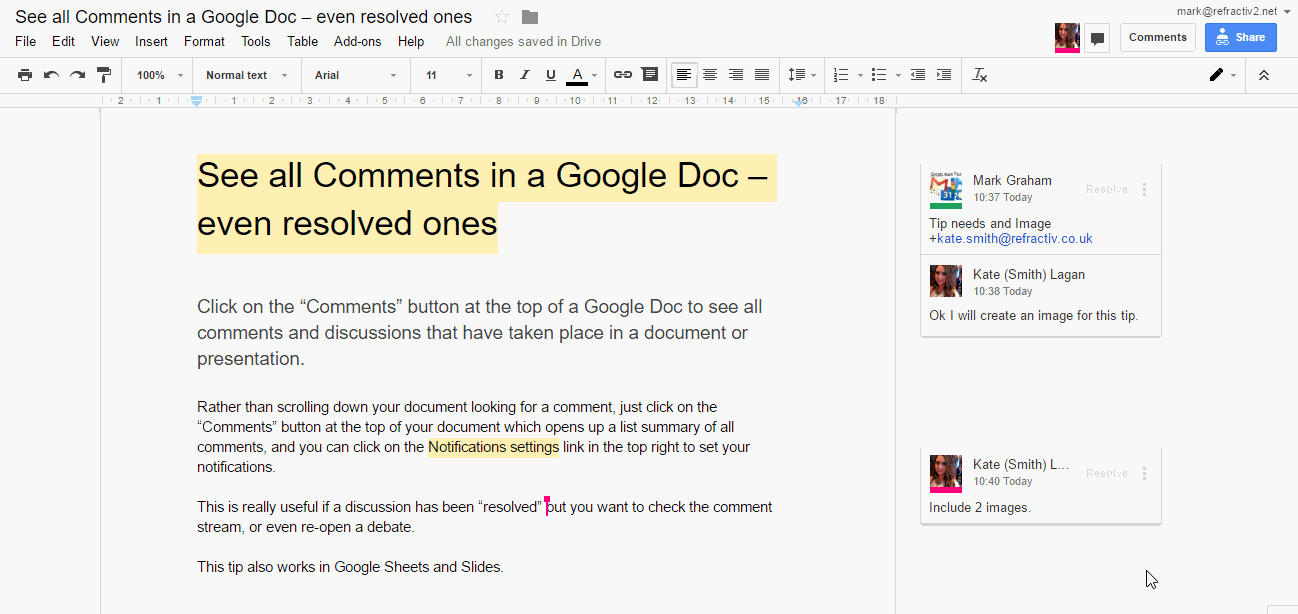Apply a numbered list
The width and height of the screenshot is (1298, 614).
coord(841,75)
